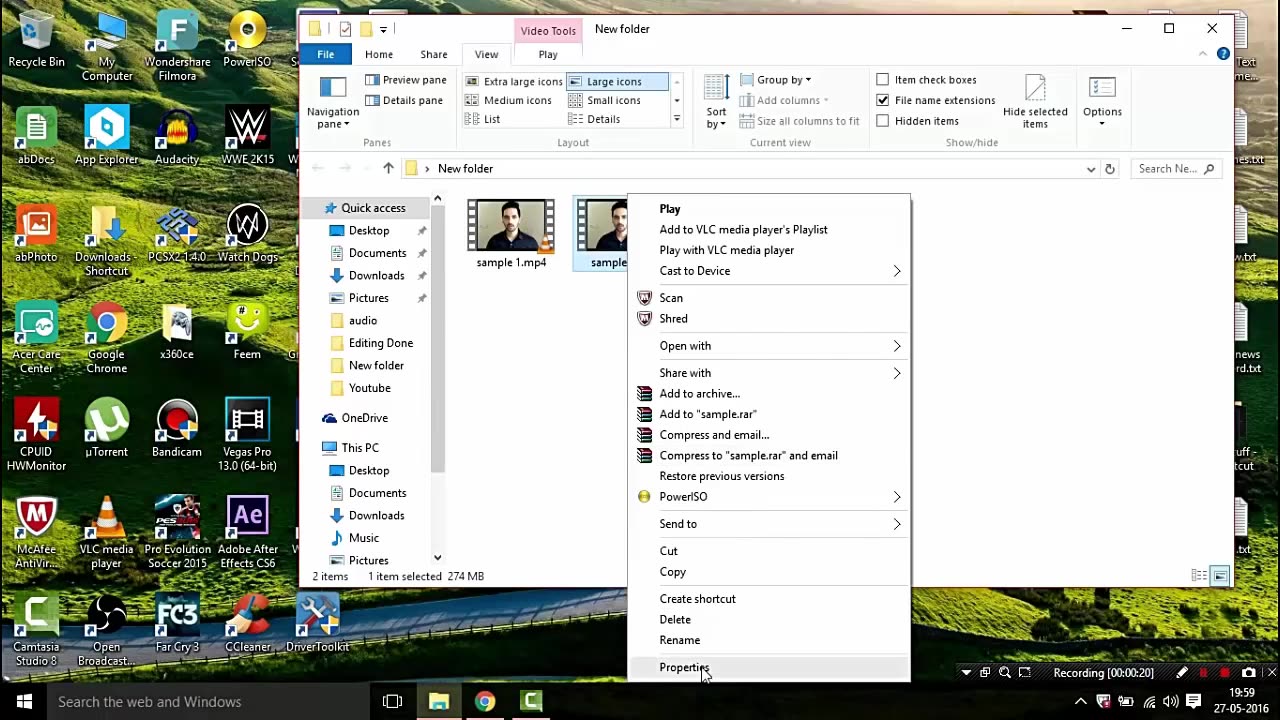This screenshot has height=720, width=1280.
Task: Toggle the Details pane
Action: [404, 100]
